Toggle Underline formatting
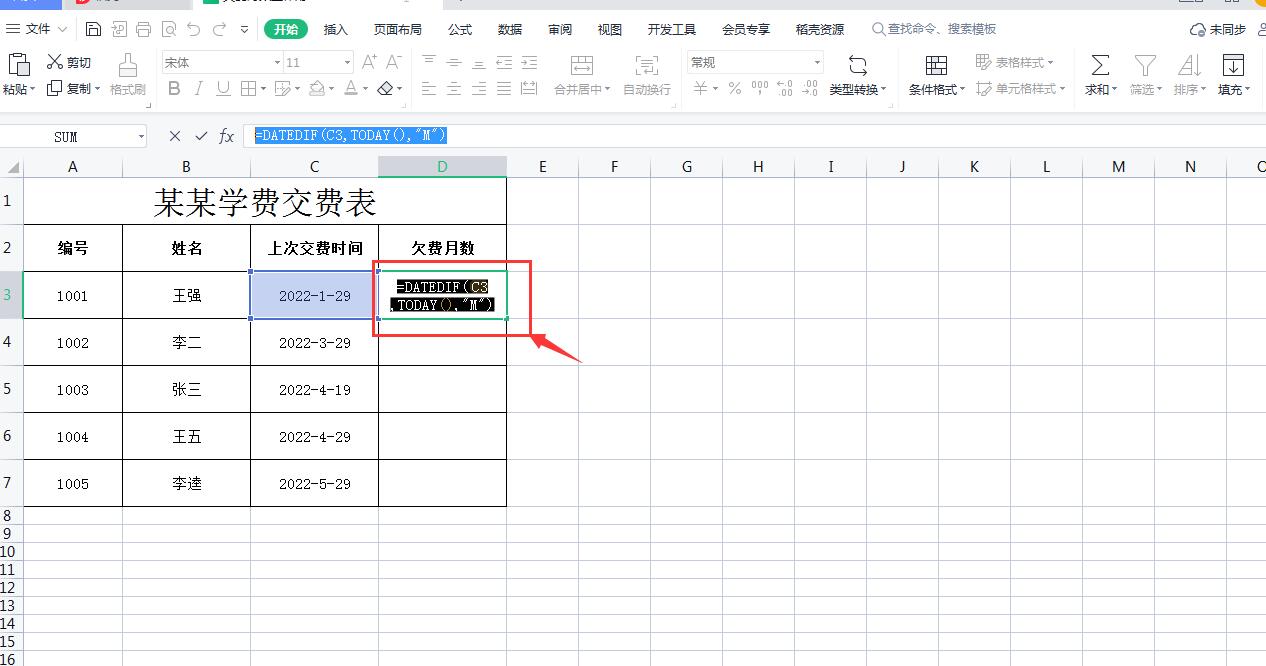The width and height of the screenshot is (1266, 666). (x=223, y=89)
